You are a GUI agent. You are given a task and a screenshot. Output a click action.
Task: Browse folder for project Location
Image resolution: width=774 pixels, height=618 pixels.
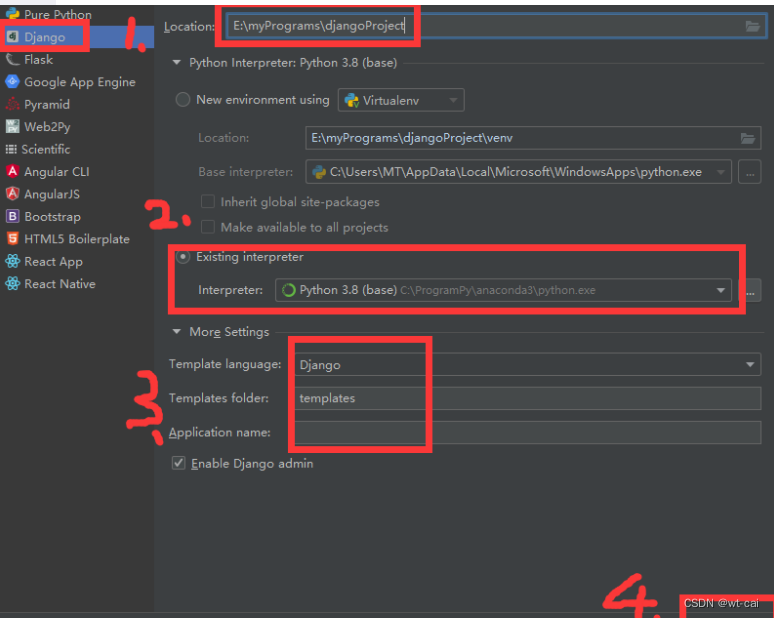[752, 26]
